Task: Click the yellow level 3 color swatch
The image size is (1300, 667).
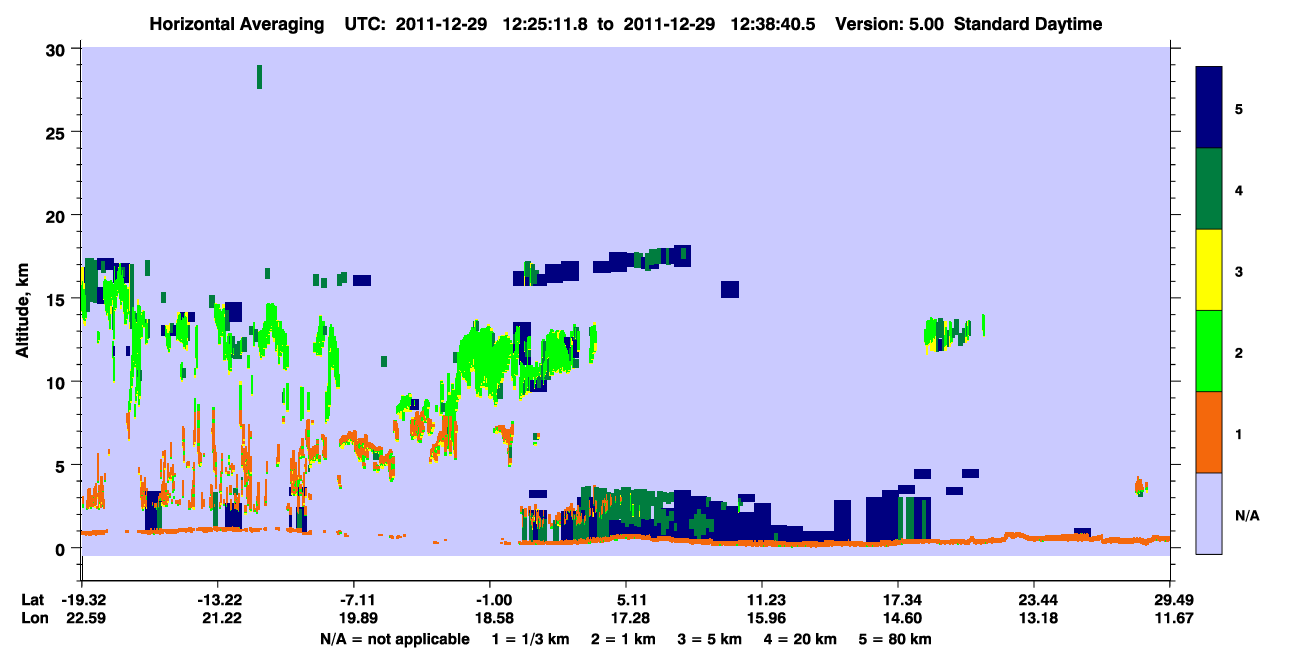Action: [1210, 270]
